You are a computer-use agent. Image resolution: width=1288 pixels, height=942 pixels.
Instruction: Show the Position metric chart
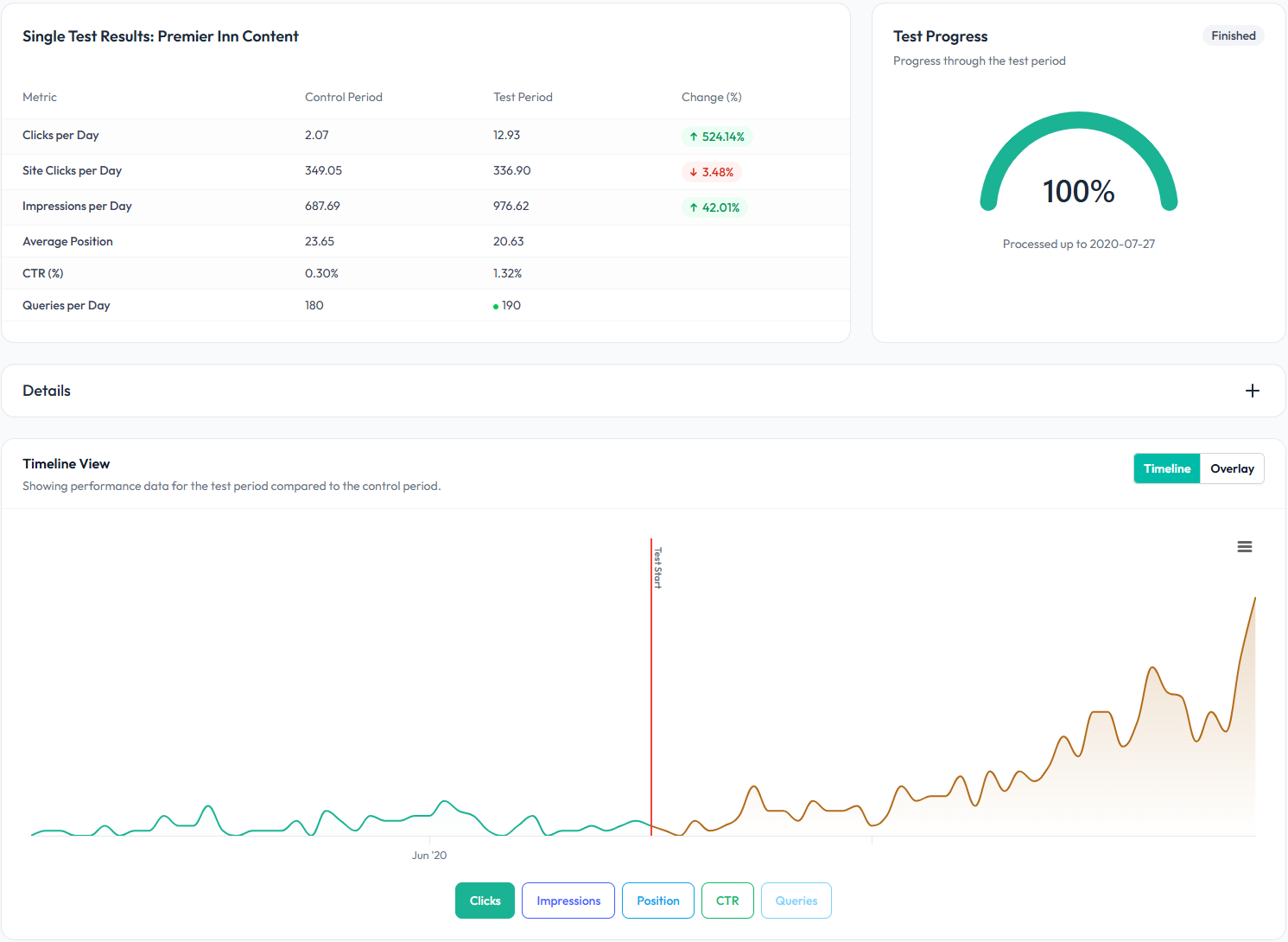point(657,901)
